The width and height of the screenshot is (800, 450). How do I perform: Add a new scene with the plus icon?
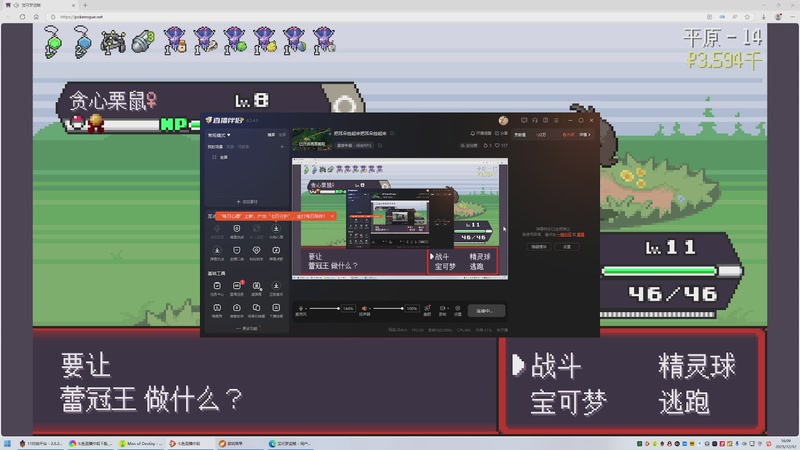pyautogui.click(x=282, y=147)
